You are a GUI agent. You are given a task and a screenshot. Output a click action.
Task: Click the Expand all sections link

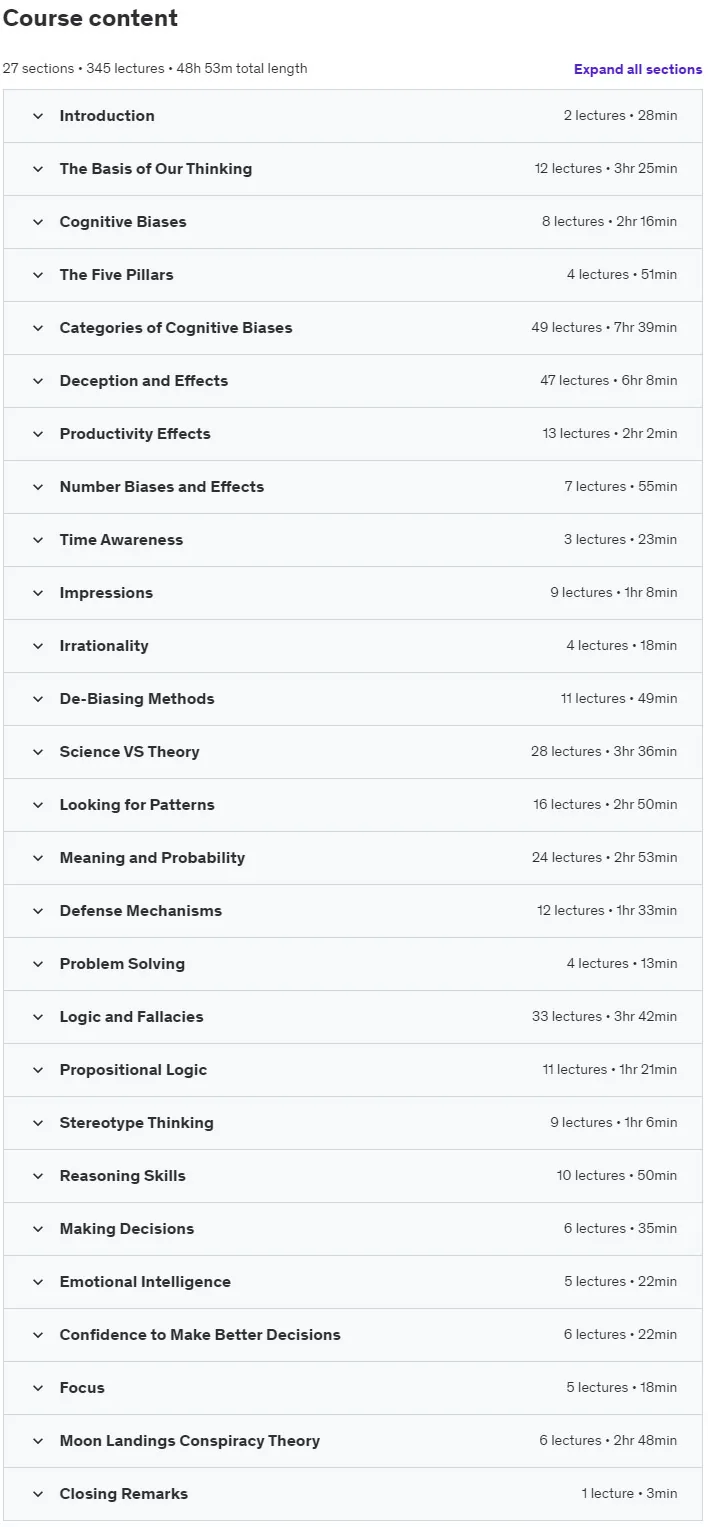638,69
